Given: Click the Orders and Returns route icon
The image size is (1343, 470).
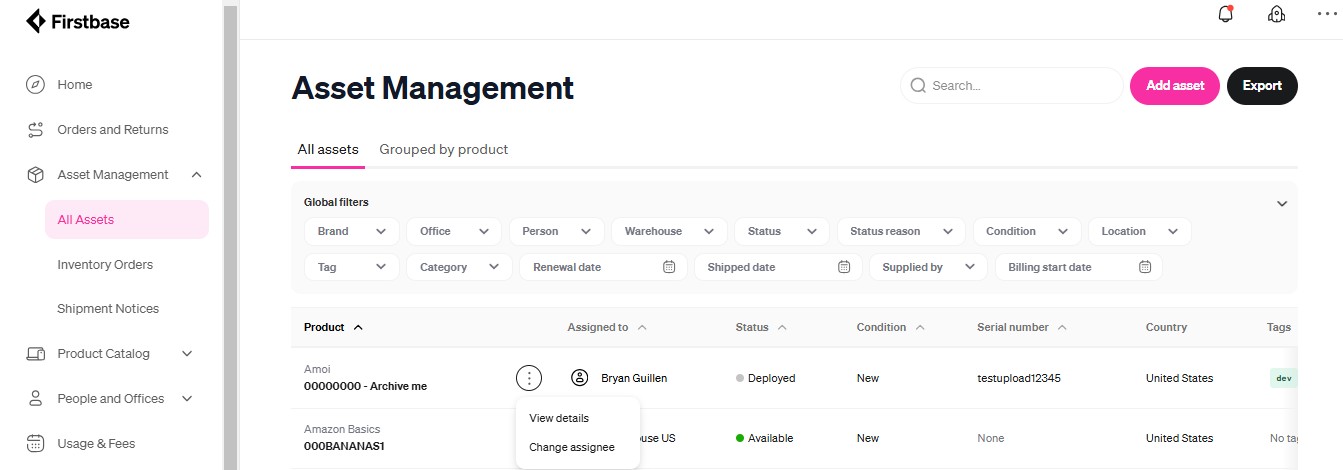Looking at the screenshot, I should pos(36,130).
